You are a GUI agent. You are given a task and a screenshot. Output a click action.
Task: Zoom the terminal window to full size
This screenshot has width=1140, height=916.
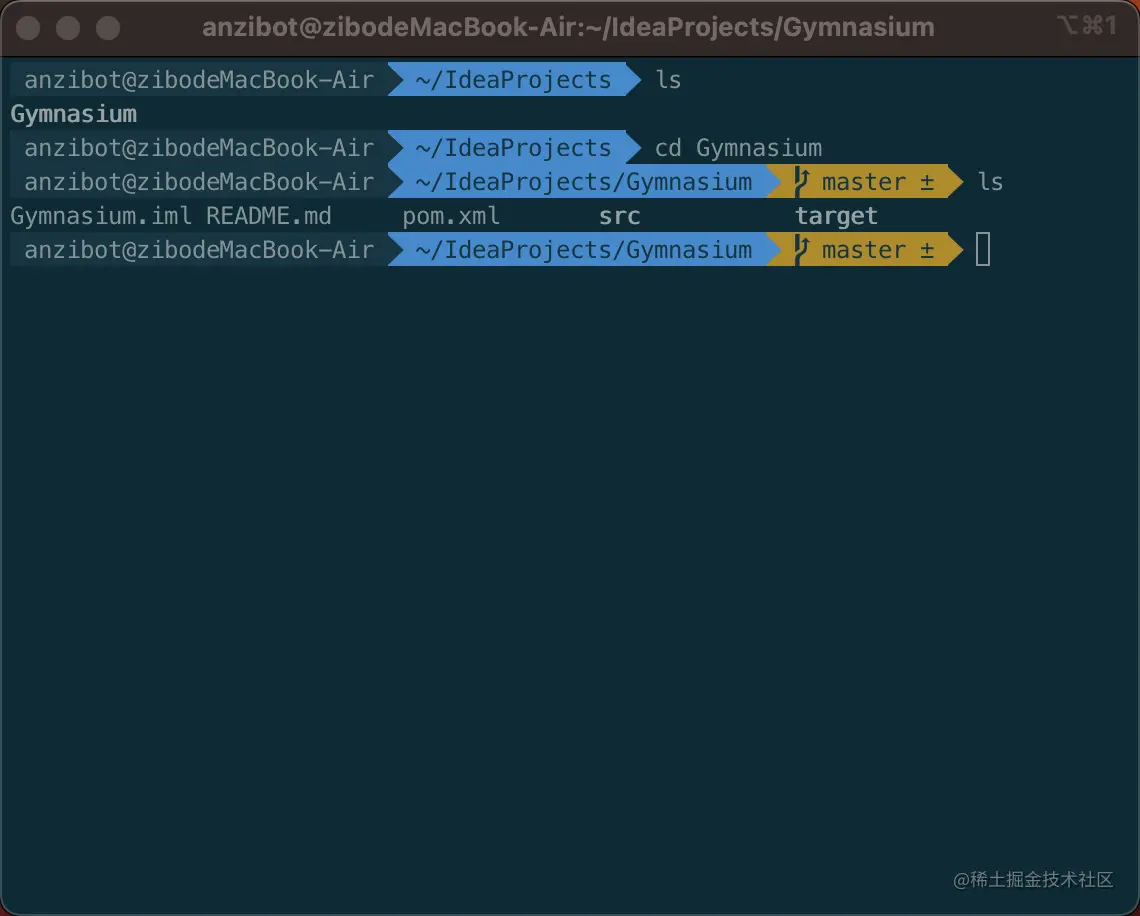[107, 27]
